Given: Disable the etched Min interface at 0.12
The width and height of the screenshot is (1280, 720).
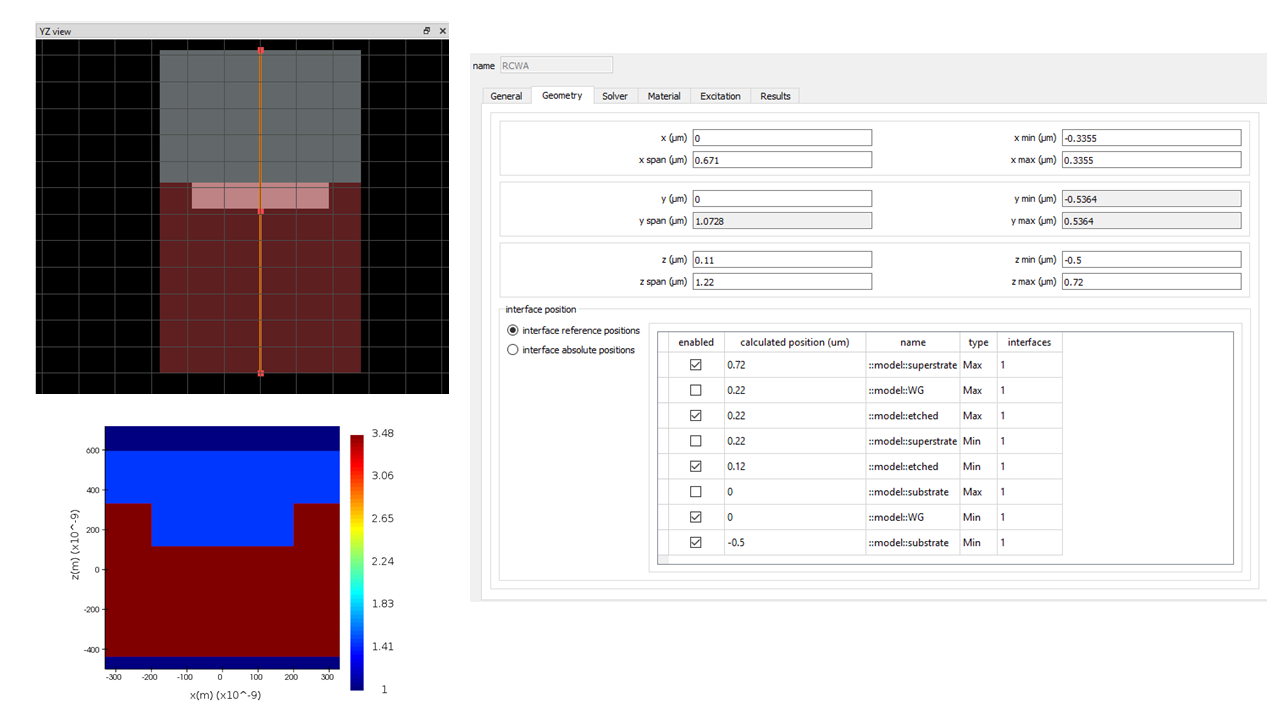Looking at the screenshot, I should [x=696, y=466].
